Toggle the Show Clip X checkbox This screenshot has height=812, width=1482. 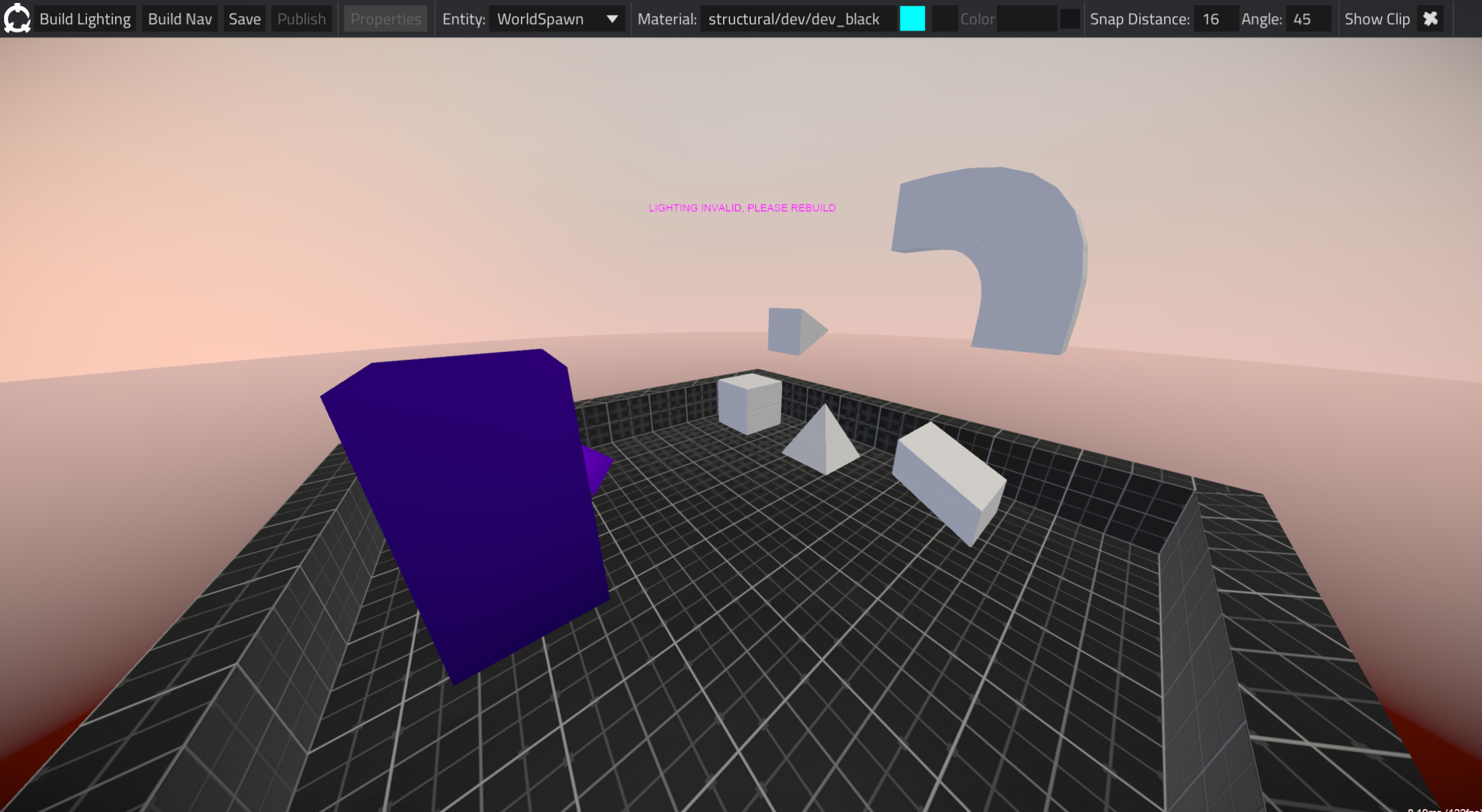[x=1430, y=19]
